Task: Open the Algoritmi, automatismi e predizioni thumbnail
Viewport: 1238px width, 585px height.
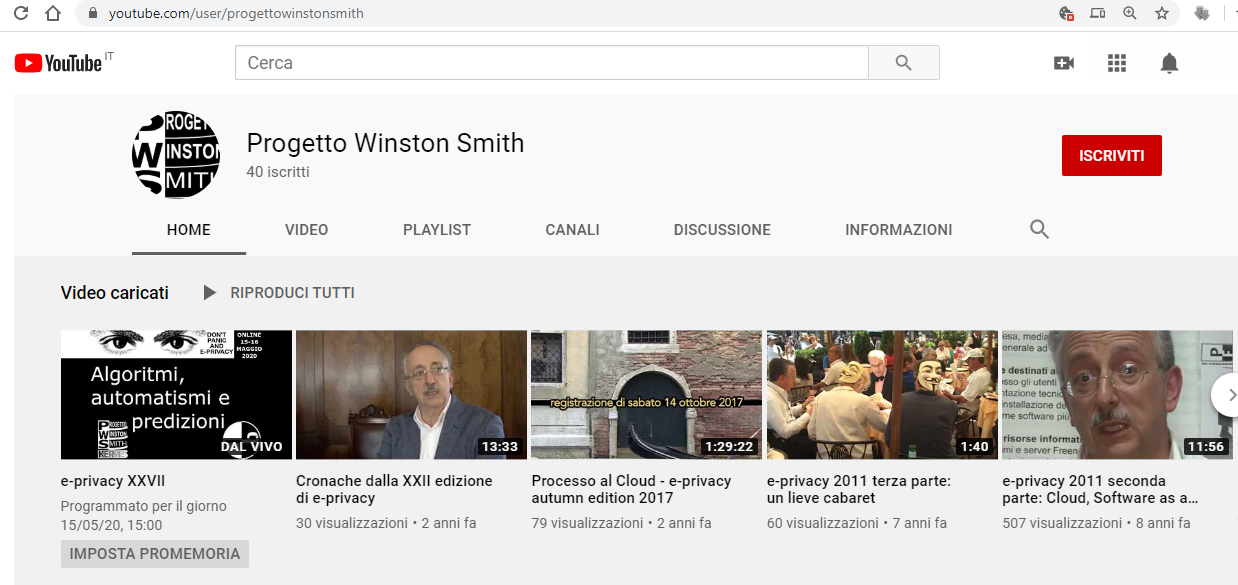Action: (x=176, y=394)
